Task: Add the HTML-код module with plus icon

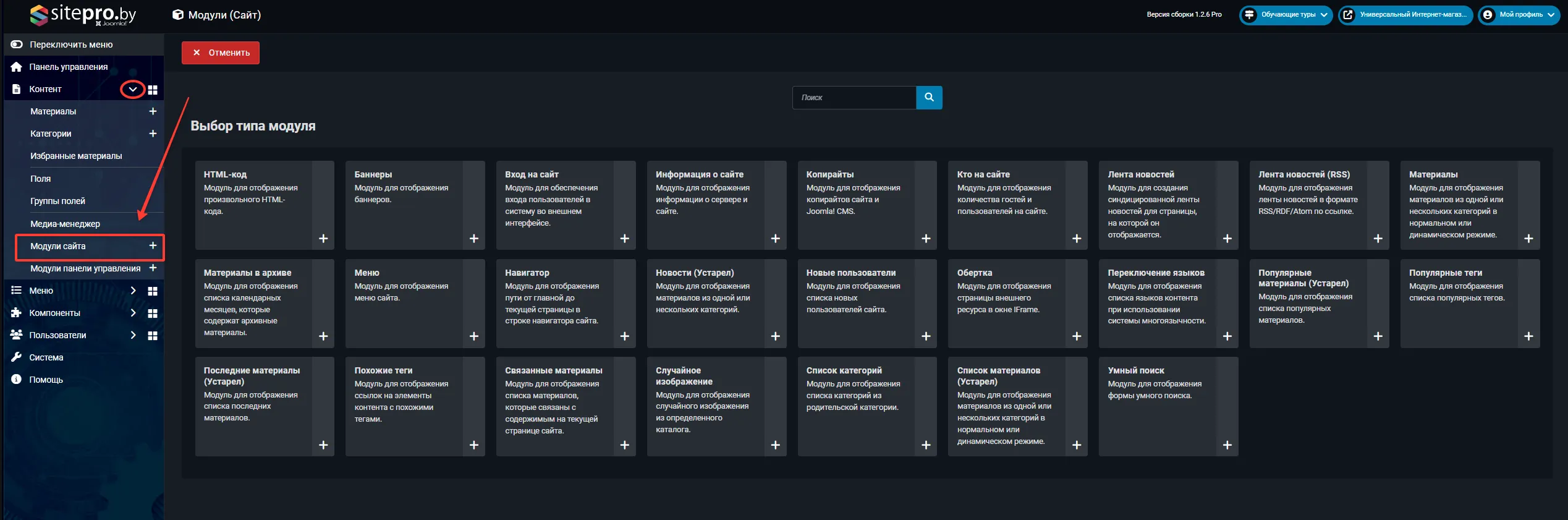Action: [x=323, y=239]
